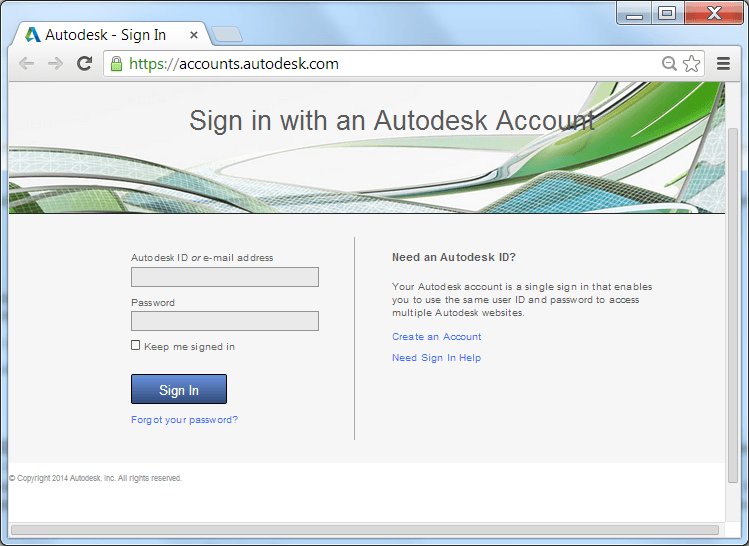Close the Autodesk - Sign In tab
Screen dimensions: 749x546
[193, 35]
